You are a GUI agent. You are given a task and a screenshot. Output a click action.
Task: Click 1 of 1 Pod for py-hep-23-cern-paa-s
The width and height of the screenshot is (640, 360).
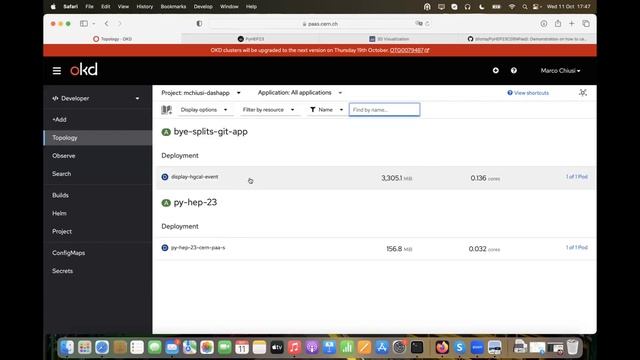tap(576, 248)
